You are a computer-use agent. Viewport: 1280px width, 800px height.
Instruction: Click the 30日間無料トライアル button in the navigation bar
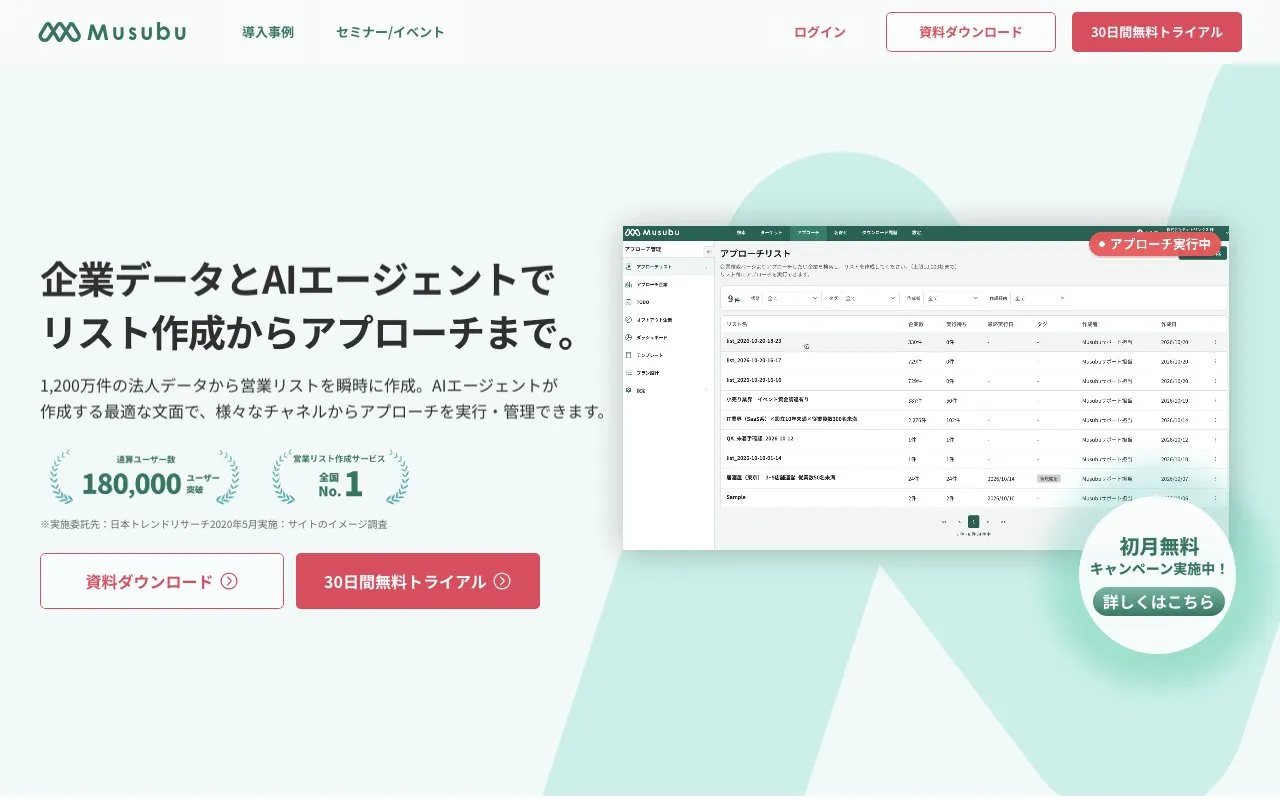tap(1157, 32)
